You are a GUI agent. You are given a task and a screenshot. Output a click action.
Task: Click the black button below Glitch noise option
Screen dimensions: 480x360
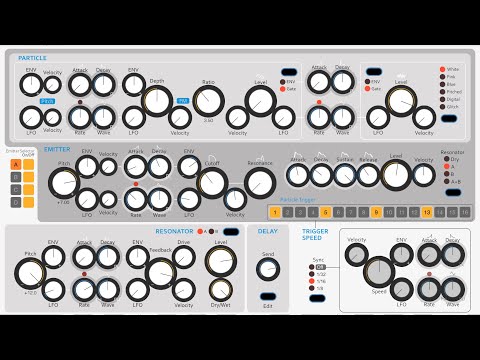[449, 118]
